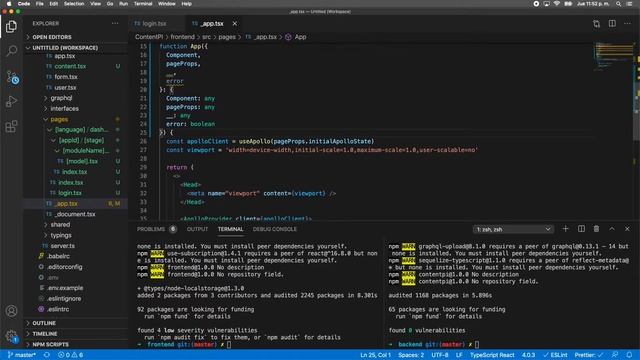Open the Apple menu

(x=9, y=4)
